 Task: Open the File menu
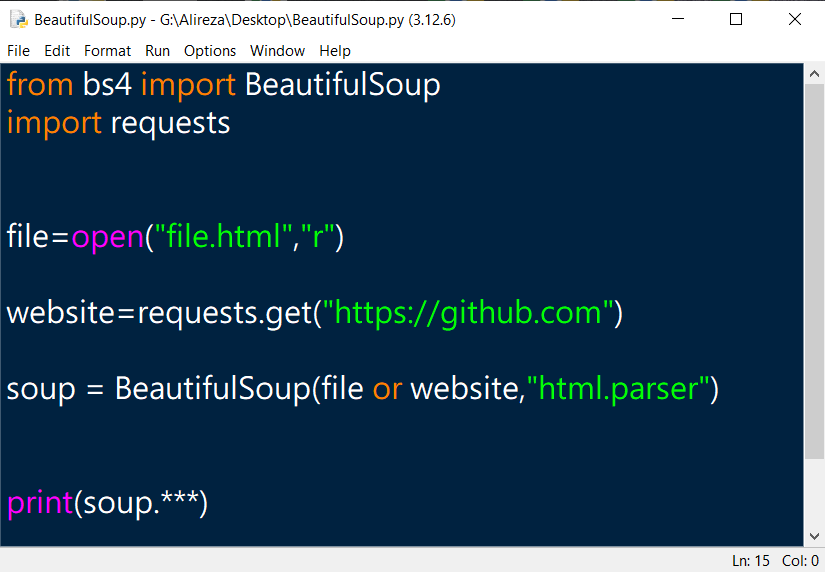[18, 51]
